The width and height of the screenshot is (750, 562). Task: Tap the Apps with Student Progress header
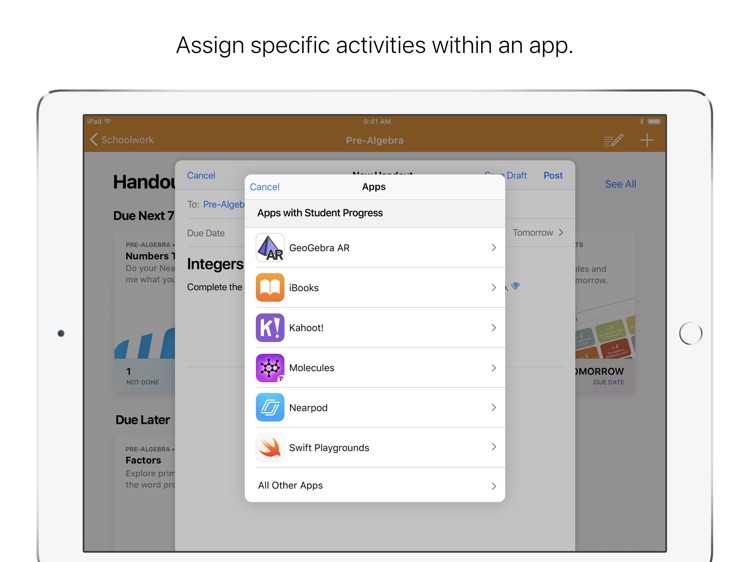pyautogui.click(x=320, y=213)
